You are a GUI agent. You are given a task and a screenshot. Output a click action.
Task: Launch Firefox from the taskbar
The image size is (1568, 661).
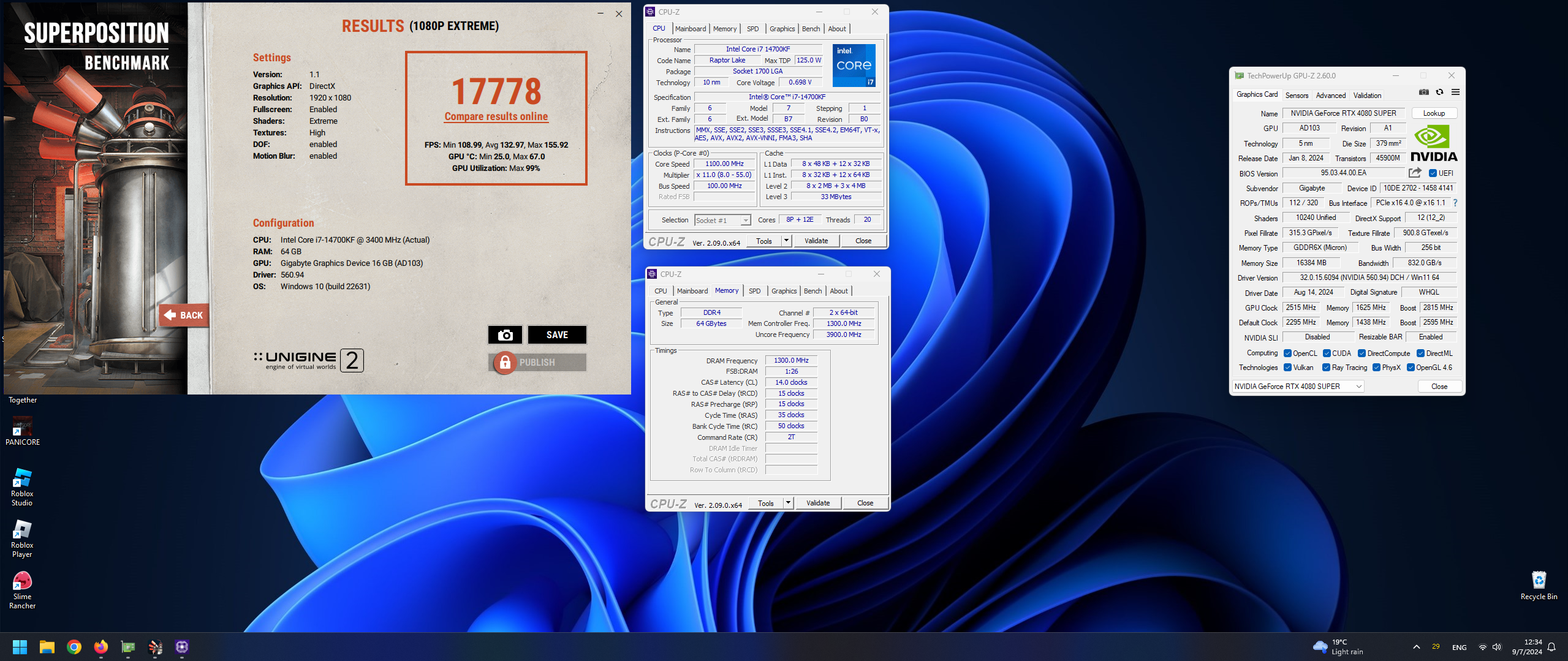pyautogui.click(x=101, y=647)
